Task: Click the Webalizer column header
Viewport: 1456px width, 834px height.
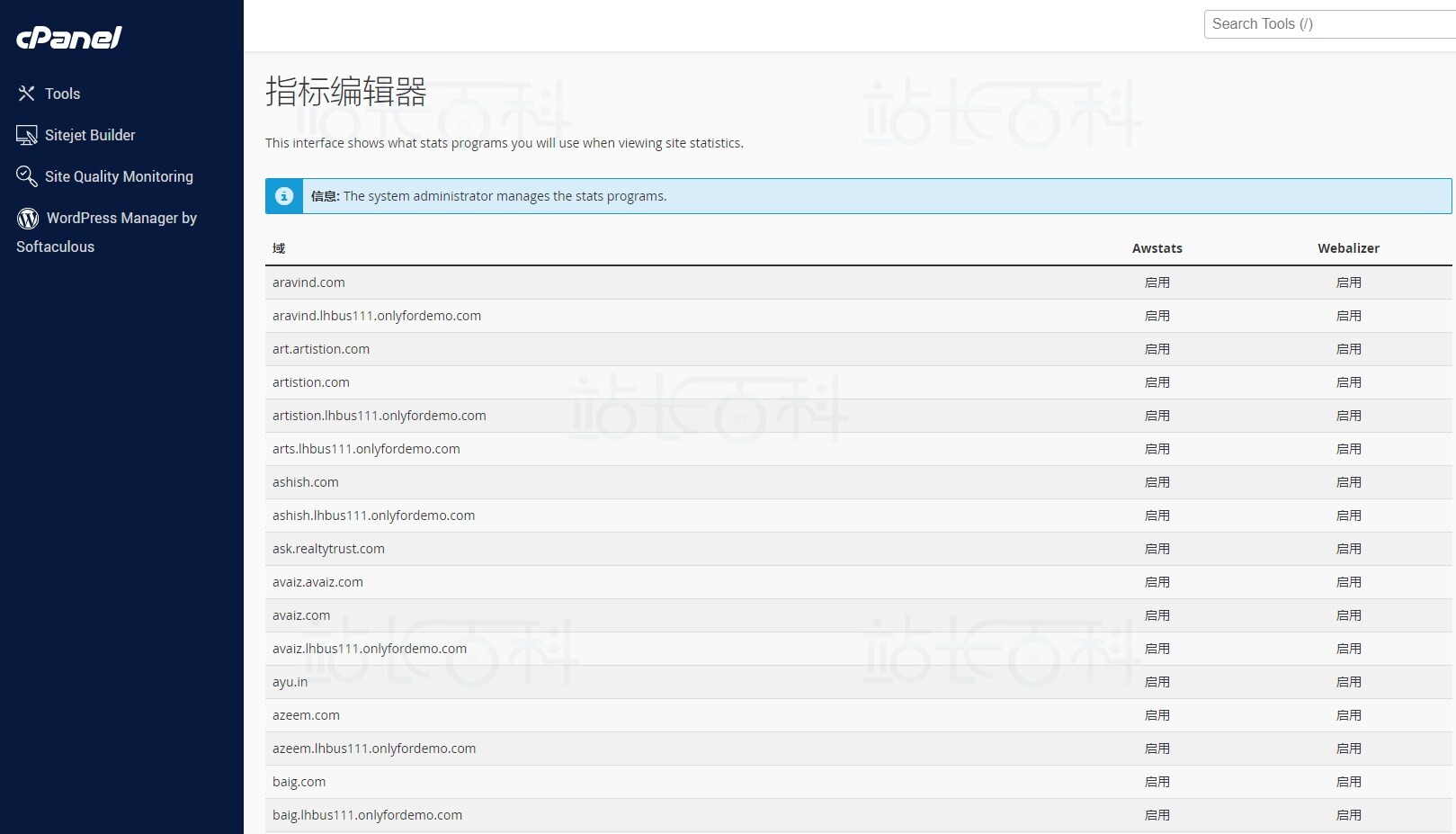Action: click(1348, 248)
